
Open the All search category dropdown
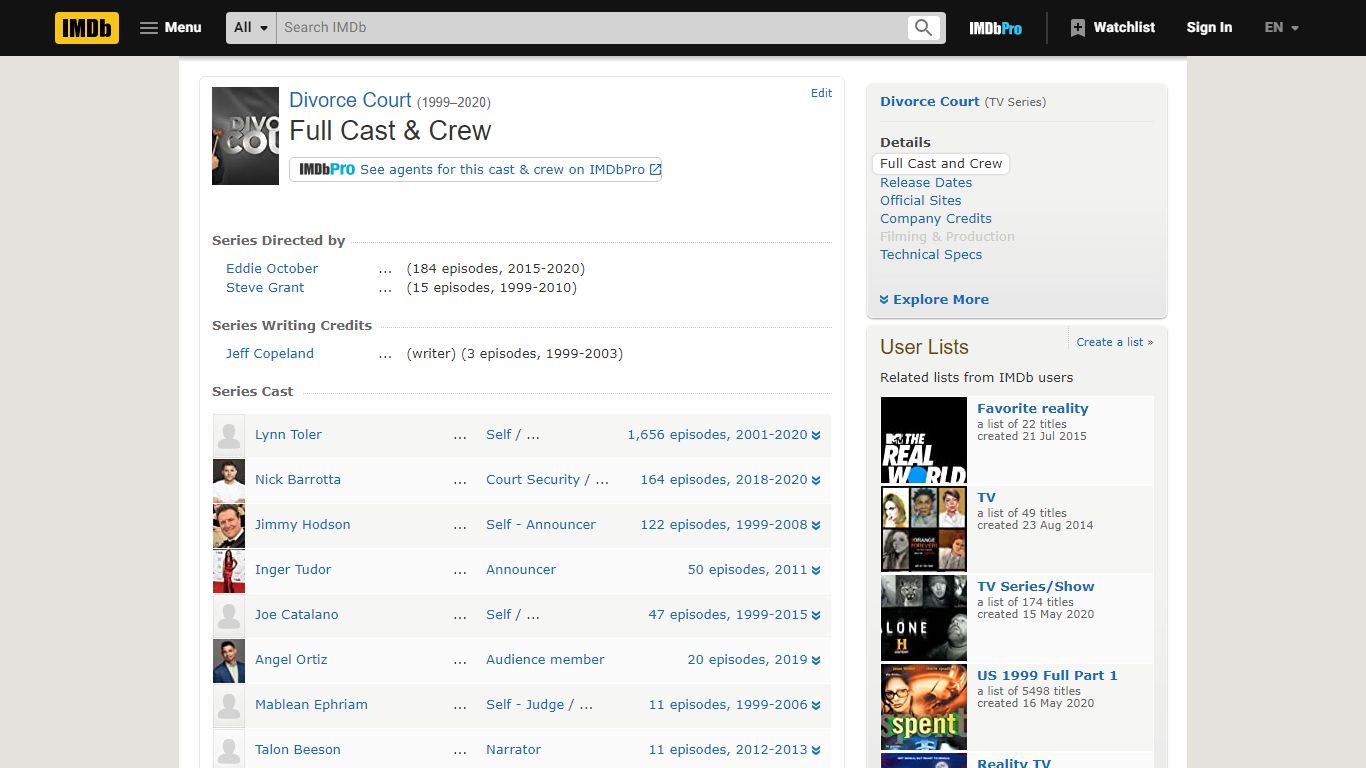tap(251, 28)
